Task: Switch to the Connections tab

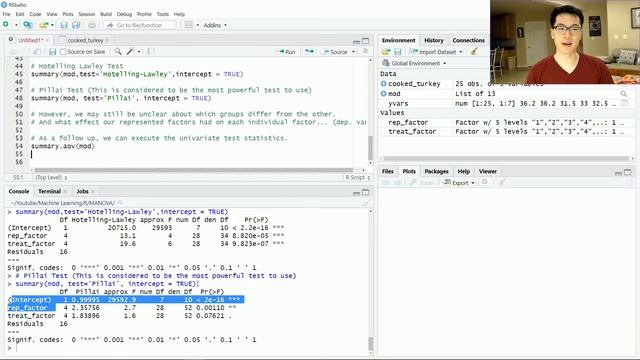Action: click(x=468, y=40)
